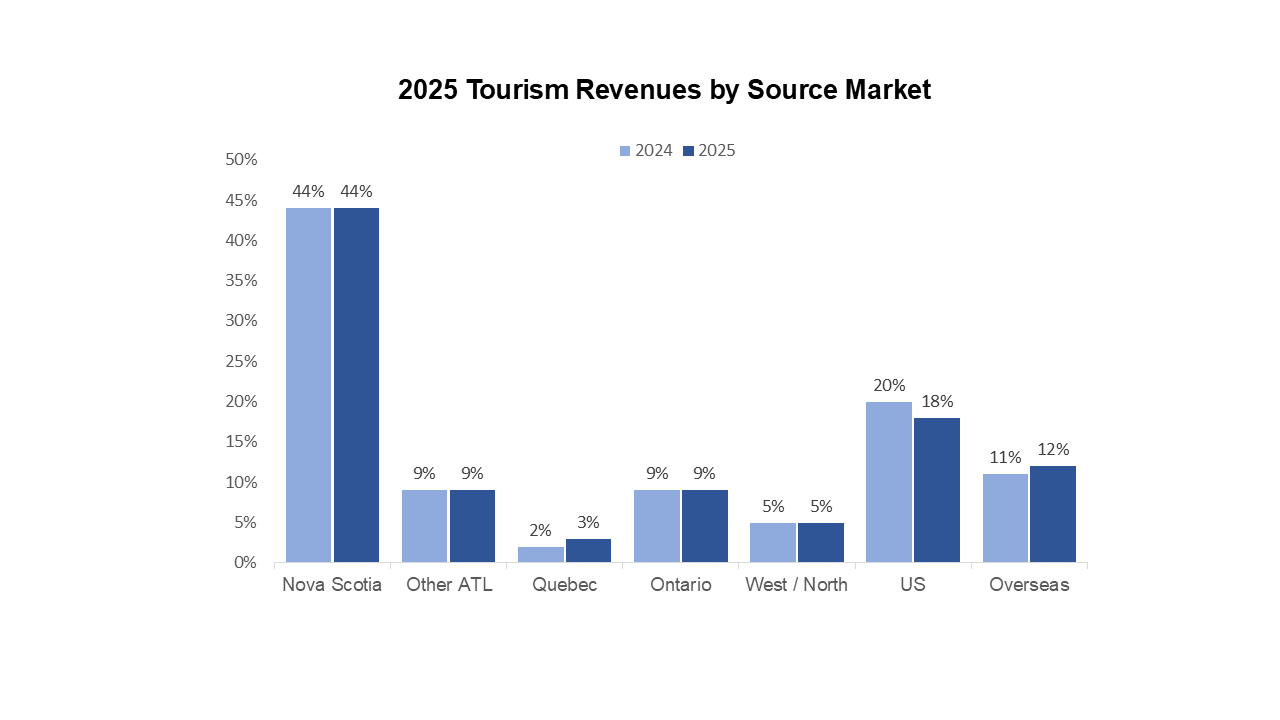Select the 50% value axis label
The width and height of the screenshot is (1280, 720).
point(241,159)
